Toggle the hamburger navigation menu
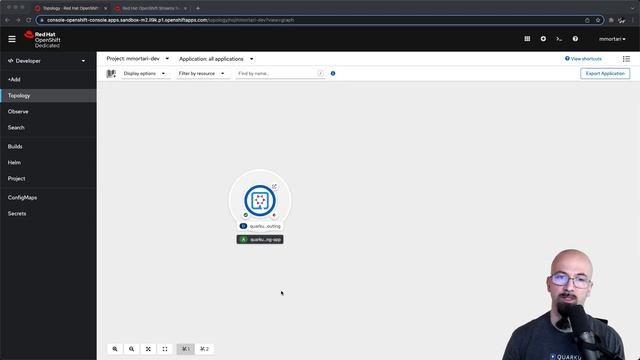This screenshot has width=640, height=360. tap(12, 39)
